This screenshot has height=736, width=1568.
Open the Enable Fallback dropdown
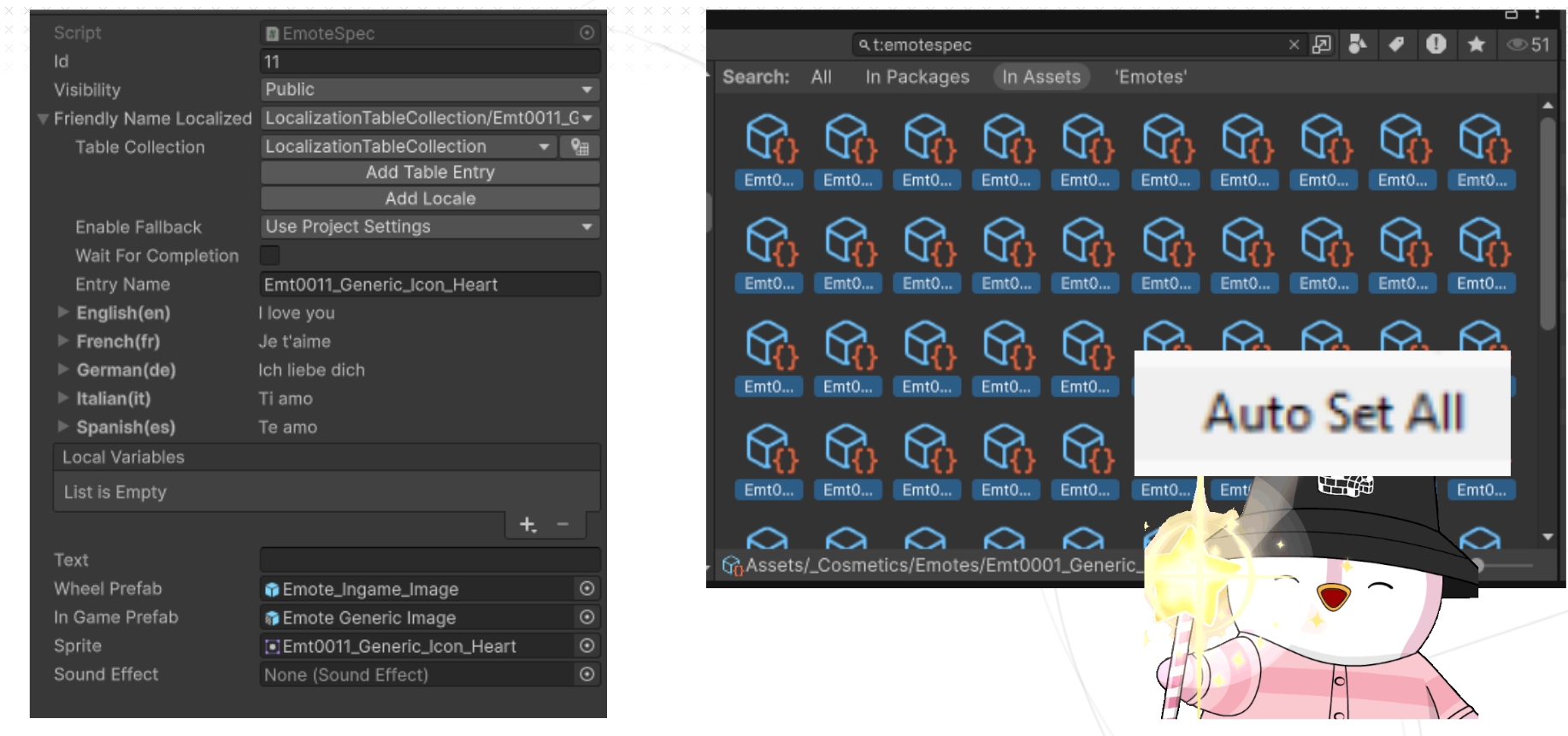(x=429, y=227)
